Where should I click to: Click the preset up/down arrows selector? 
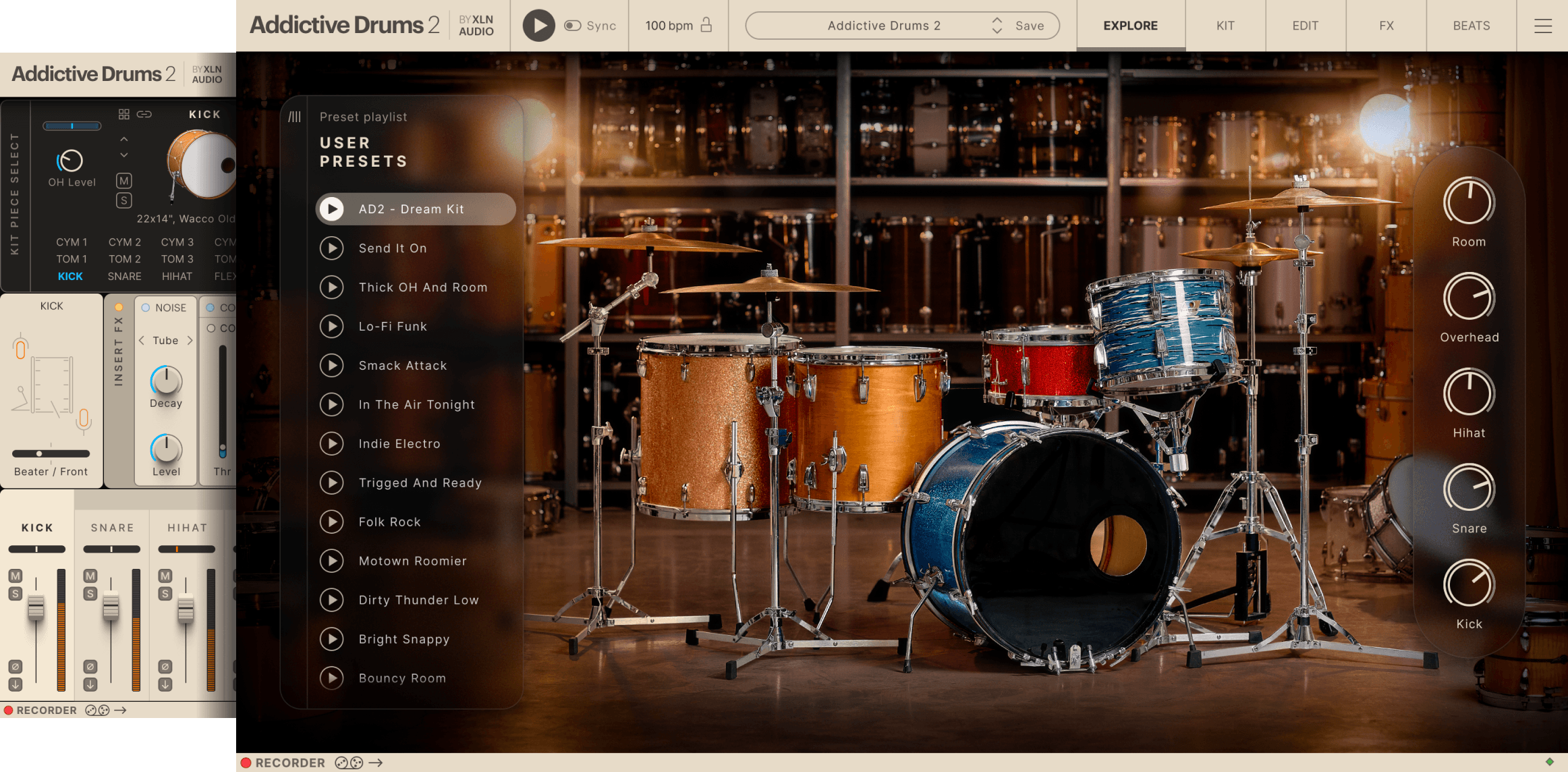click(997, 26)
